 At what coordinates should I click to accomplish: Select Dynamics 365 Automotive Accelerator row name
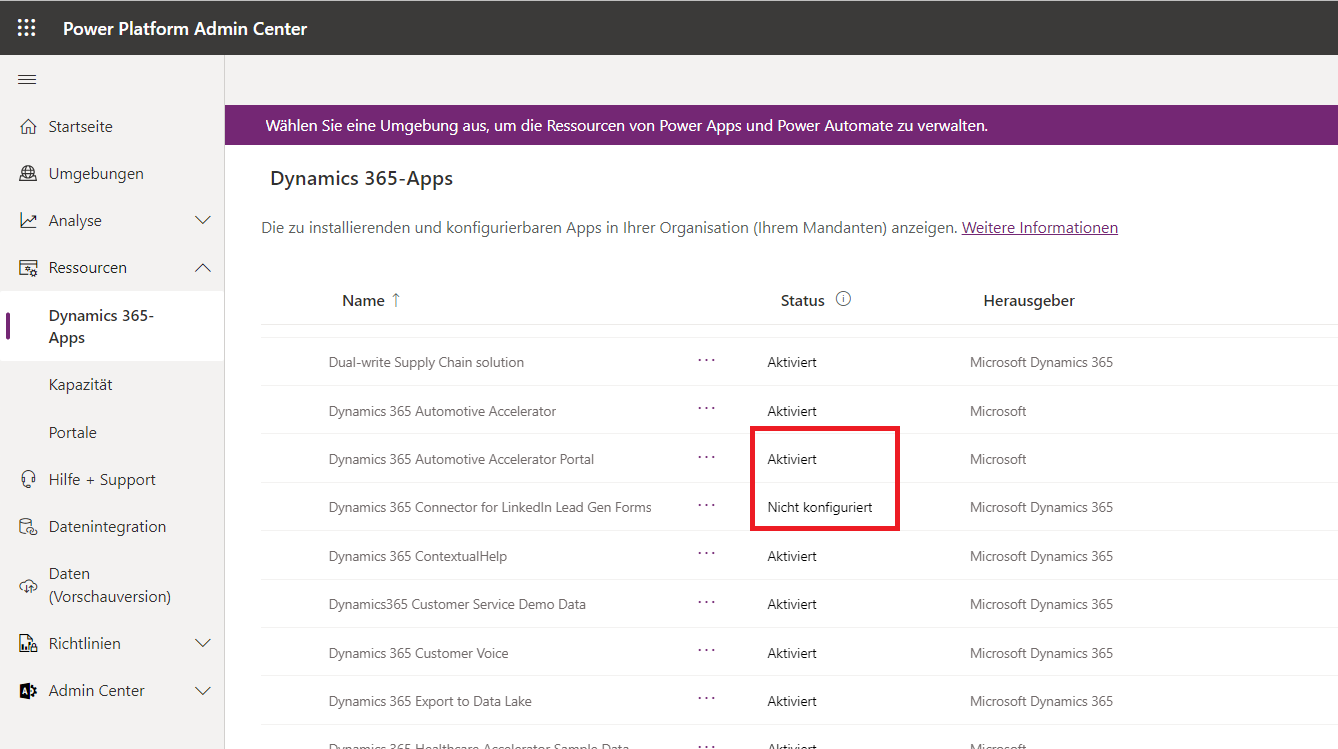tap(442, 411)
